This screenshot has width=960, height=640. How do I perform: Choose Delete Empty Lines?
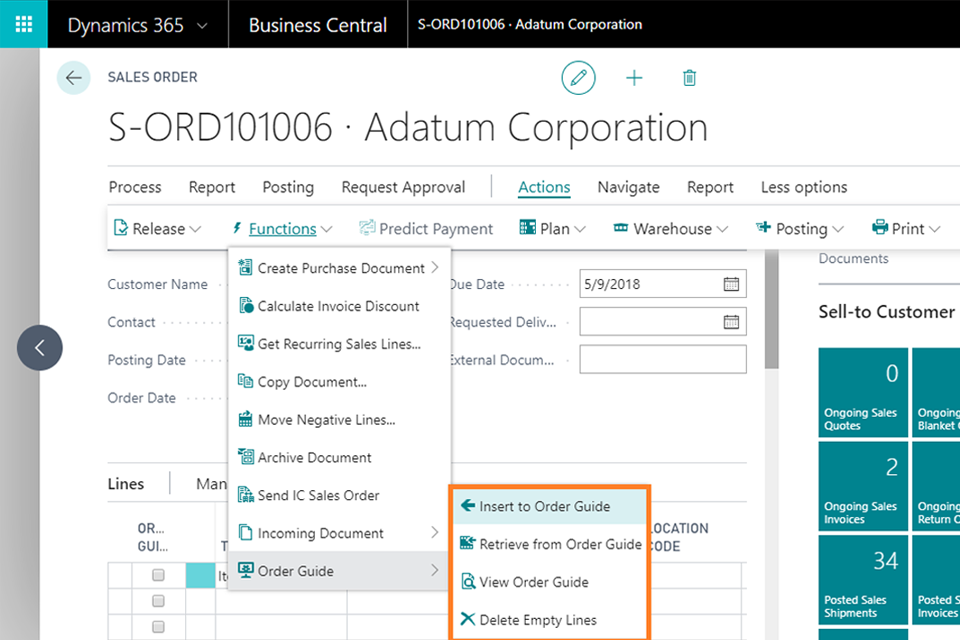pos(550,620)
